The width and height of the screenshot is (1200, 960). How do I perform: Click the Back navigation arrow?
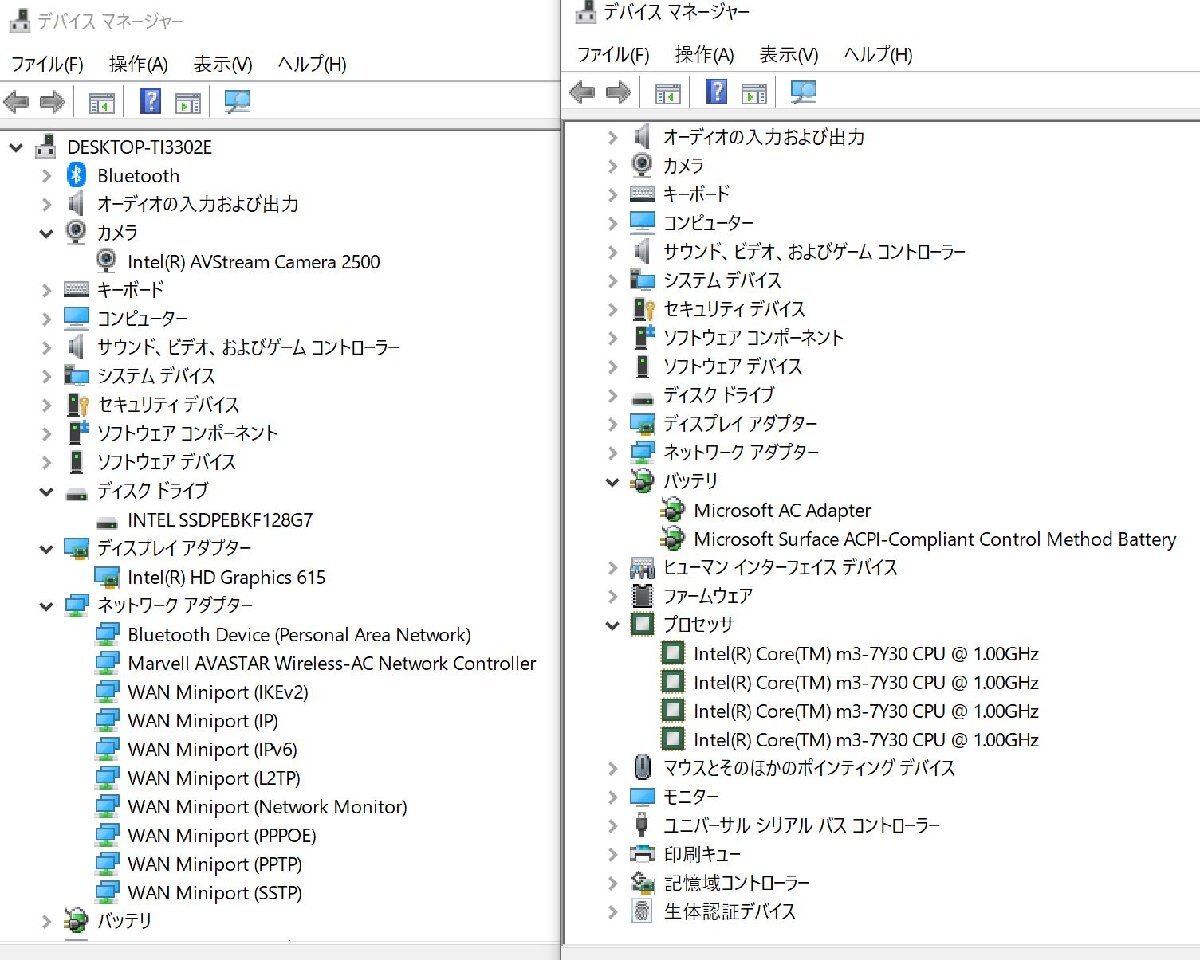click(14, 100)
